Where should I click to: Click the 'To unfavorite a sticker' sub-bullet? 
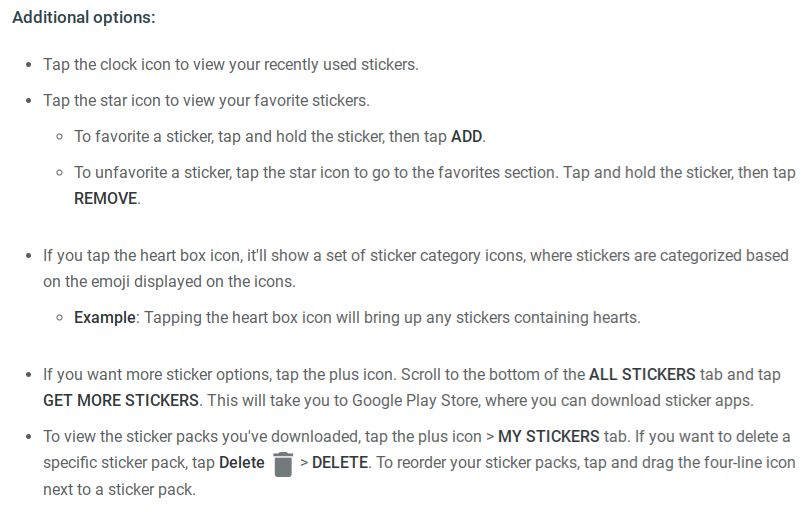(x=435, y=185)
